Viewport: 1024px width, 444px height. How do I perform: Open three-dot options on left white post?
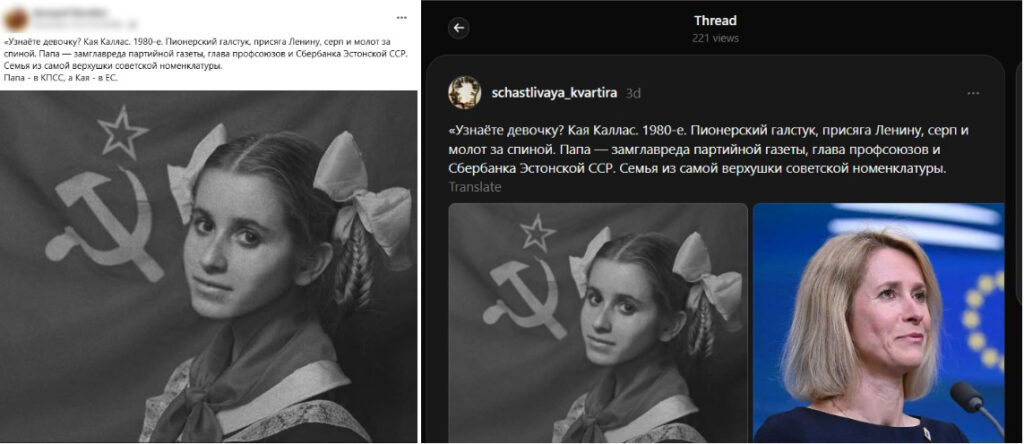pyautogui.click(x=402, y=18)
